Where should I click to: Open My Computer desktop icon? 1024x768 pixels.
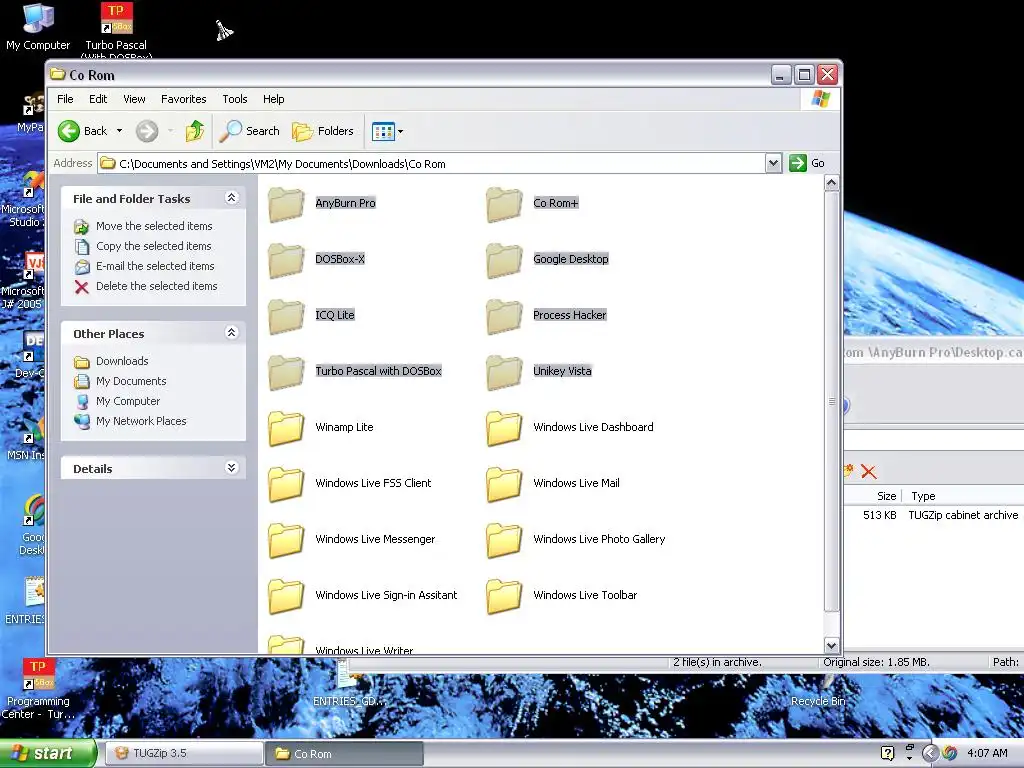pos(38,27)
